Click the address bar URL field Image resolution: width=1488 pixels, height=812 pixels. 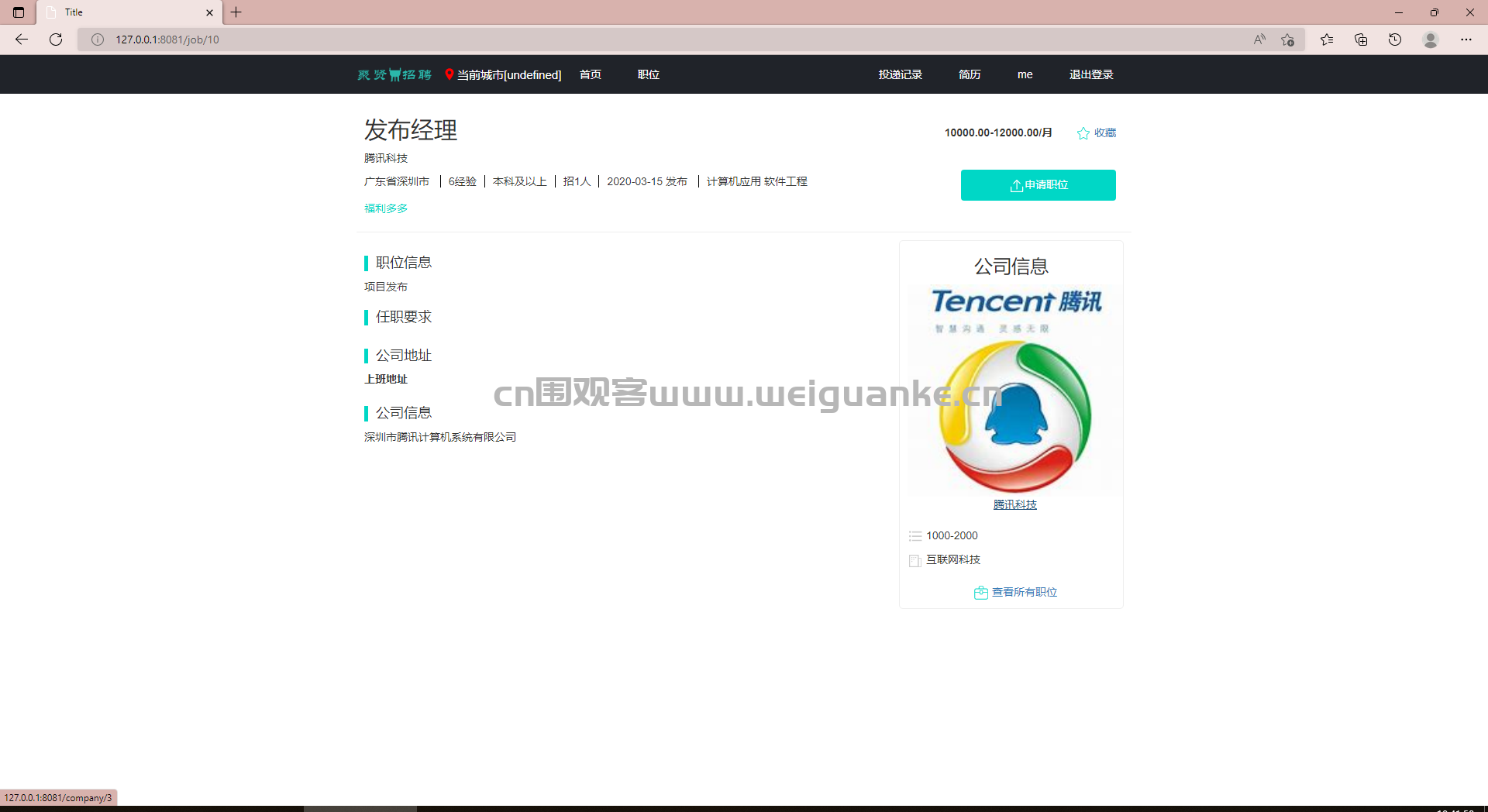tap(659, 40)
